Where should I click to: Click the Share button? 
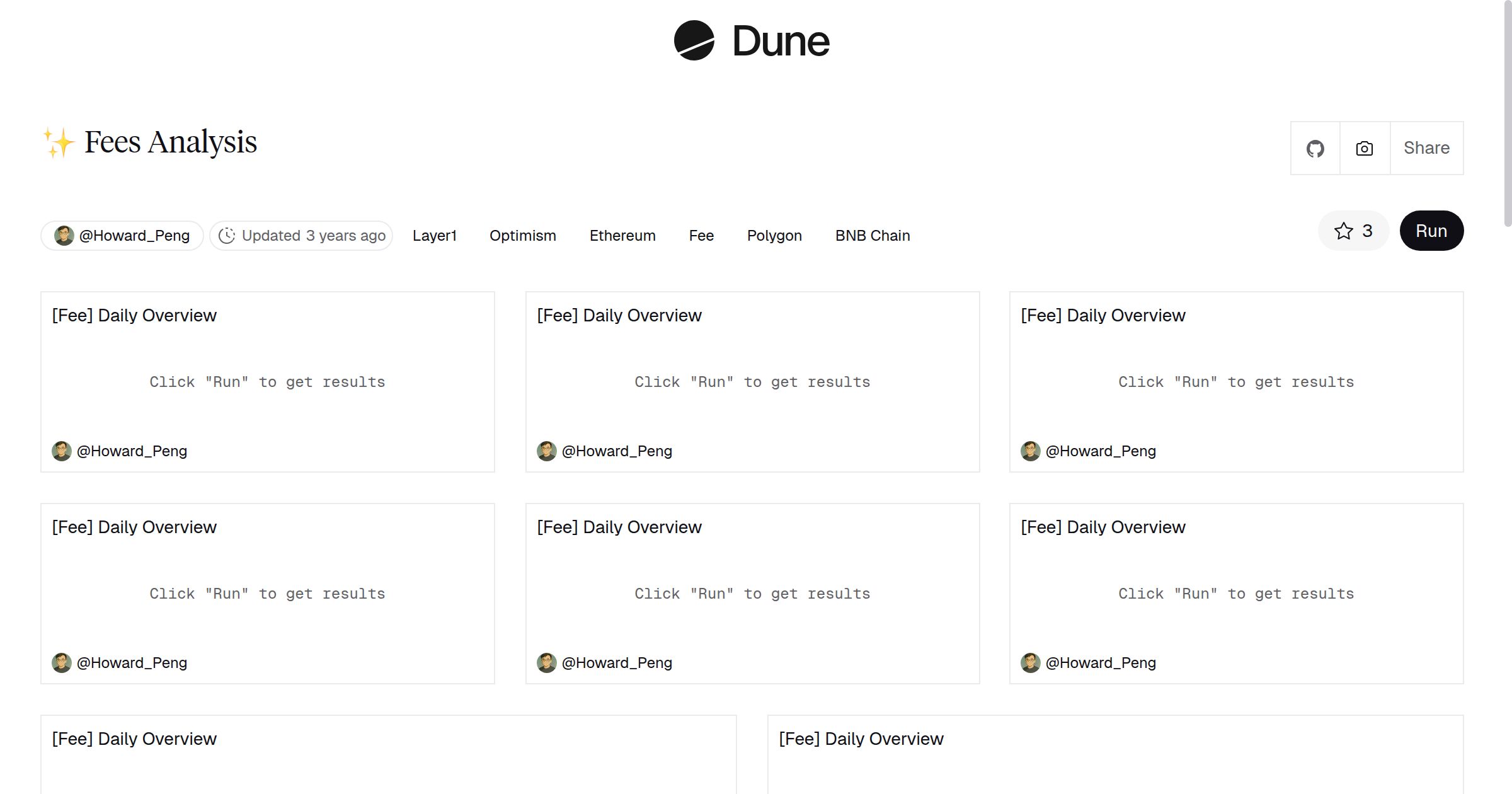[1426, 148]
